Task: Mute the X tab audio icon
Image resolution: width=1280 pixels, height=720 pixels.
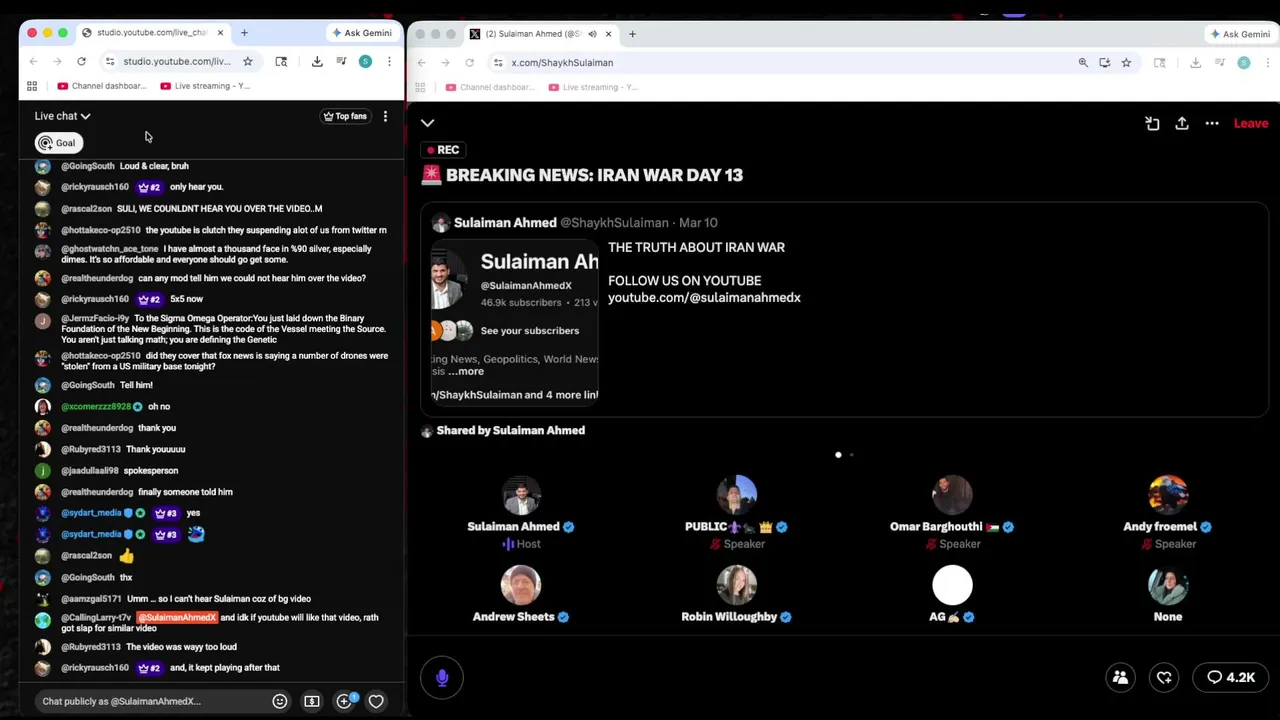Action: pos(592,34)
